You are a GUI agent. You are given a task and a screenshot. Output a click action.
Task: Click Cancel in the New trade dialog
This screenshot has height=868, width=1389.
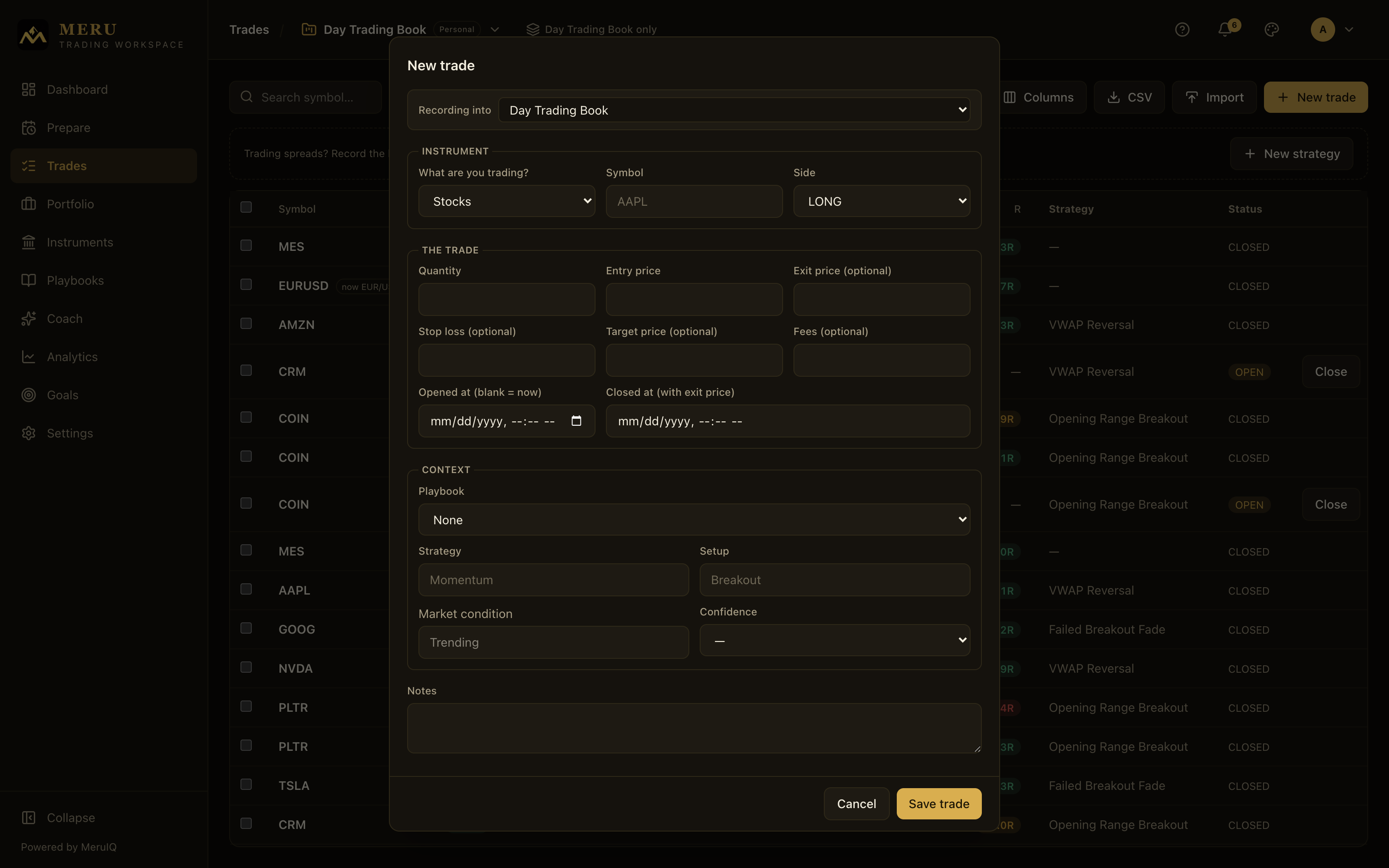click(x=856, y=804)
